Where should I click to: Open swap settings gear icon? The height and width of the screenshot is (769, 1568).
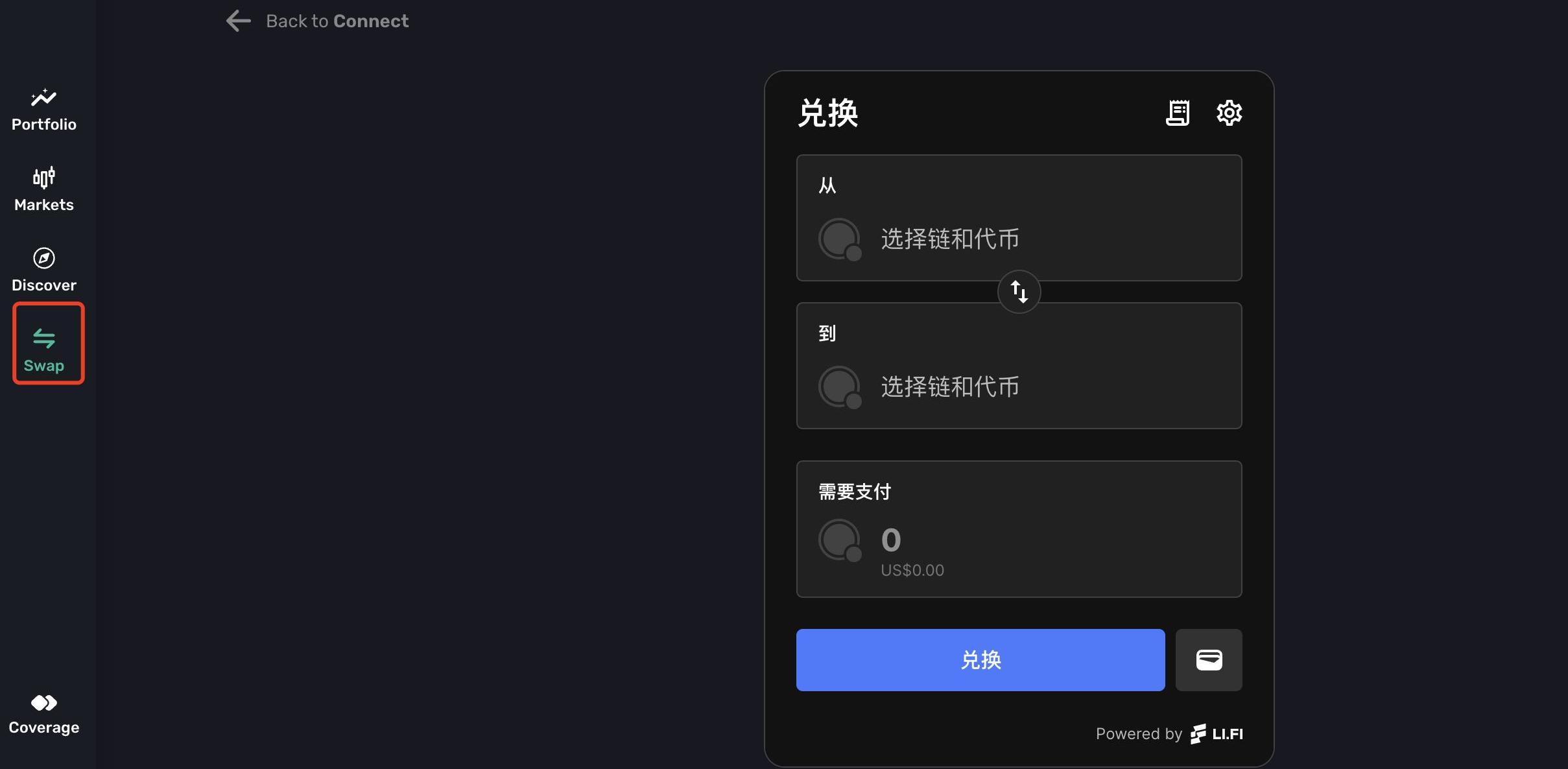point(1229,113)
